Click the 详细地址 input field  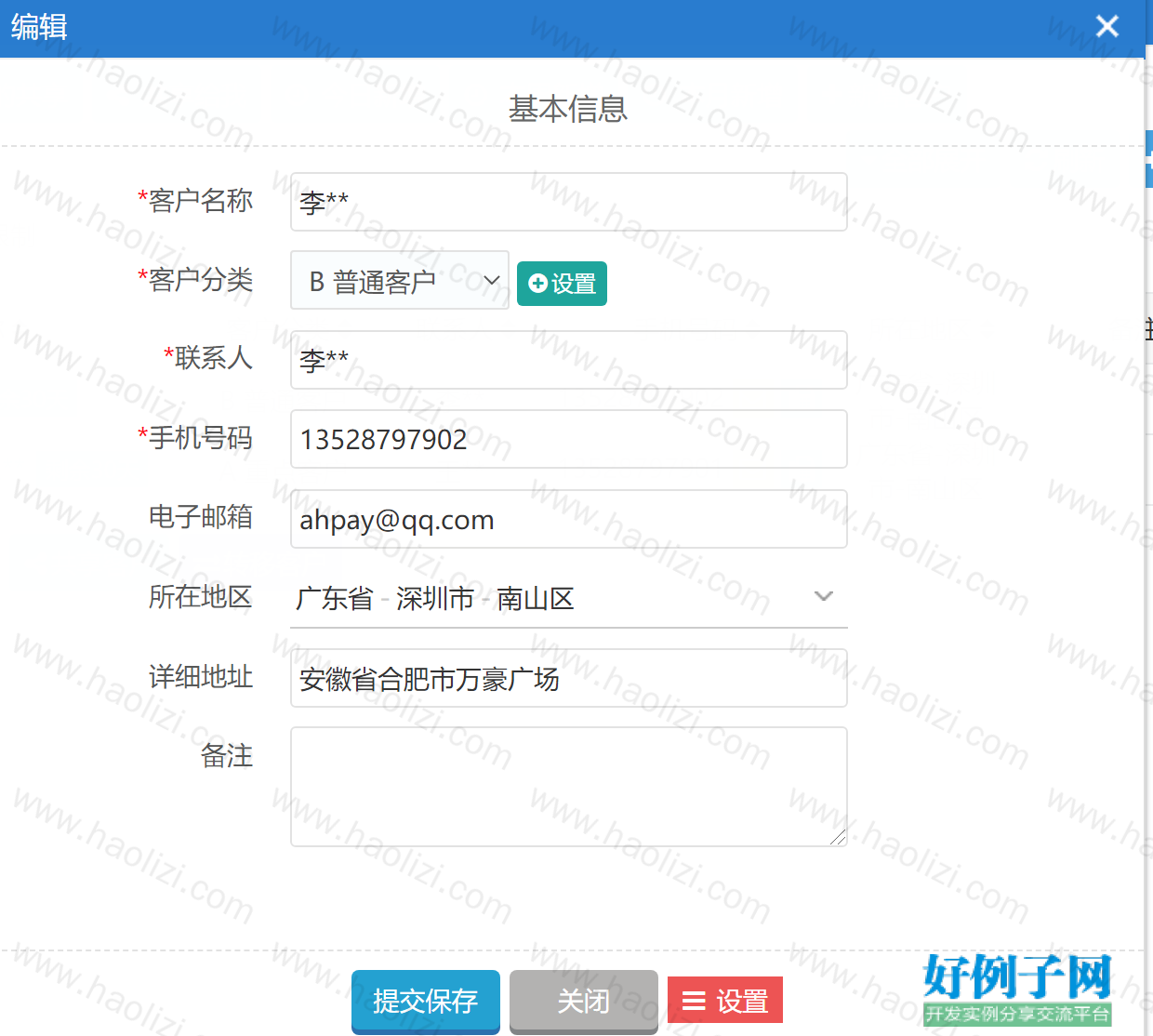[568, 678]
